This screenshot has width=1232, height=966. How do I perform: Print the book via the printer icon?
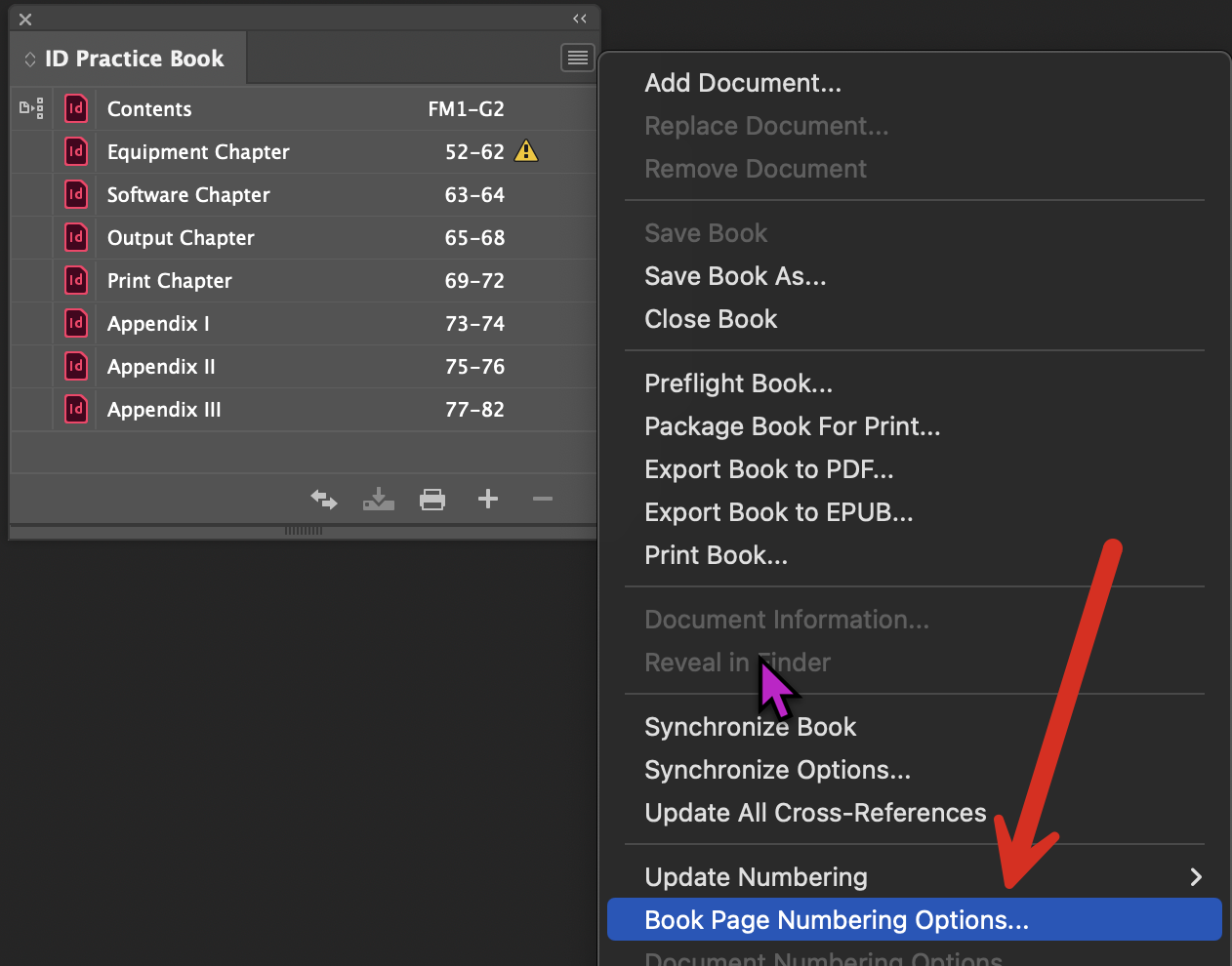point(432,499)
